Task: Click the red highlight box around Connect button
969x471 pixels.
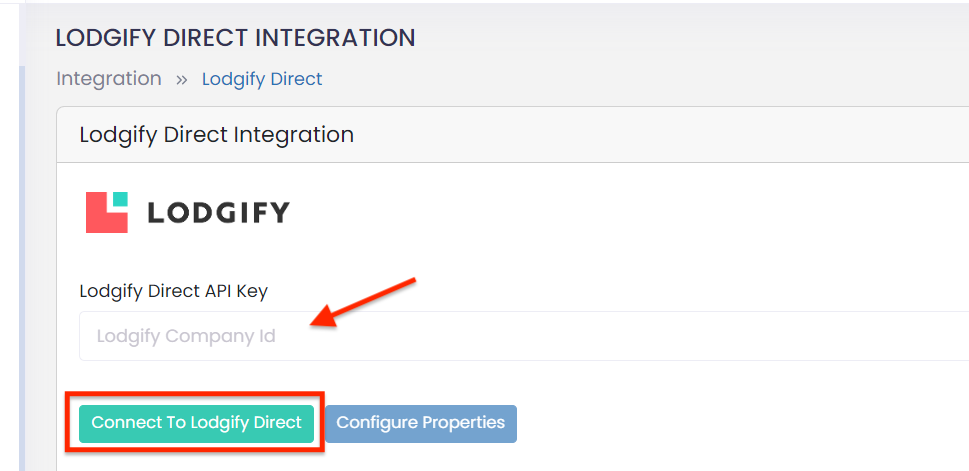Action: click(196, 396)
